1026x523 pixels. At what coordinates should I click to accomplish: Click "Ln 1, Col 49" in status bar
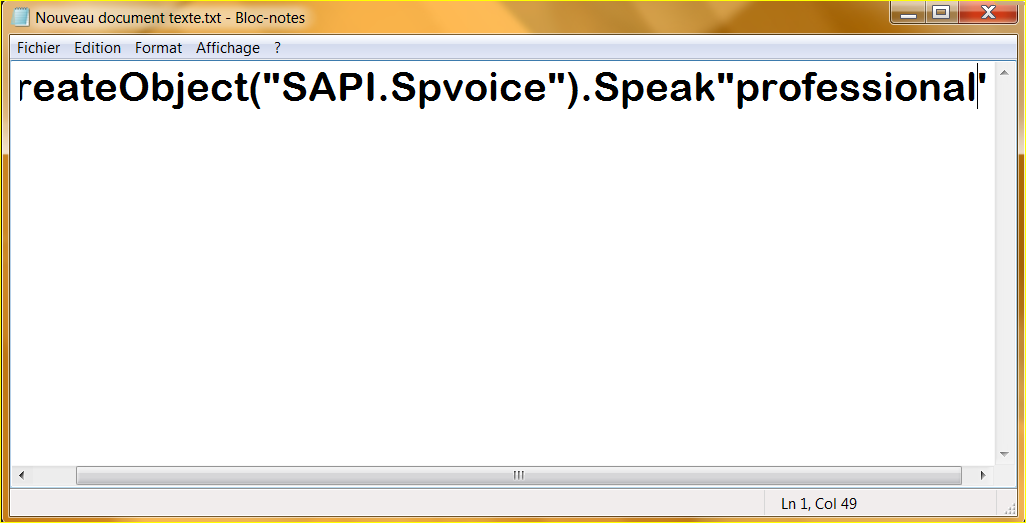[819, 503]
